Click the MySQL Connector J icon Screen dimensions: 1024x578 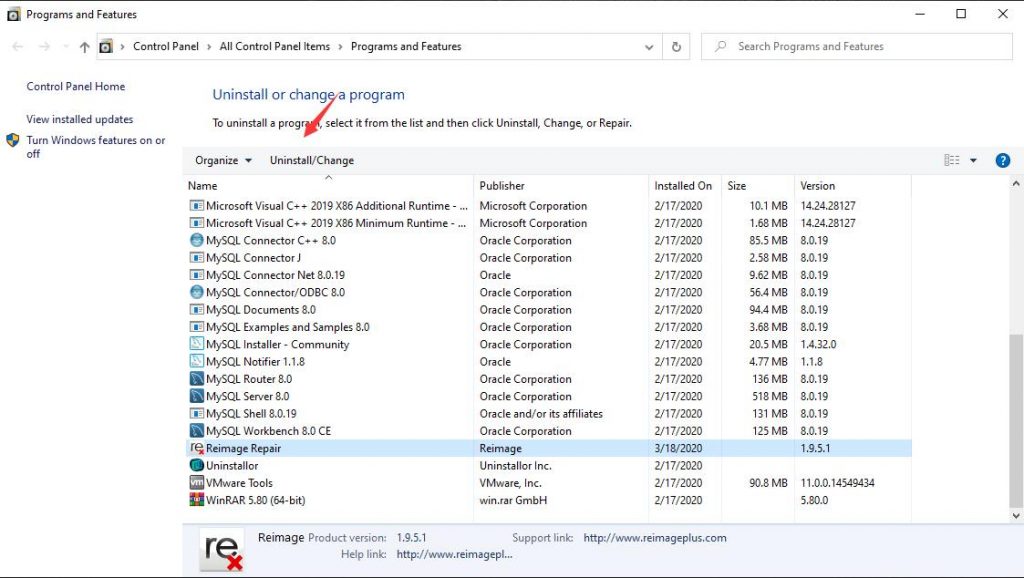pyautogui.click(x=197, y=258)
